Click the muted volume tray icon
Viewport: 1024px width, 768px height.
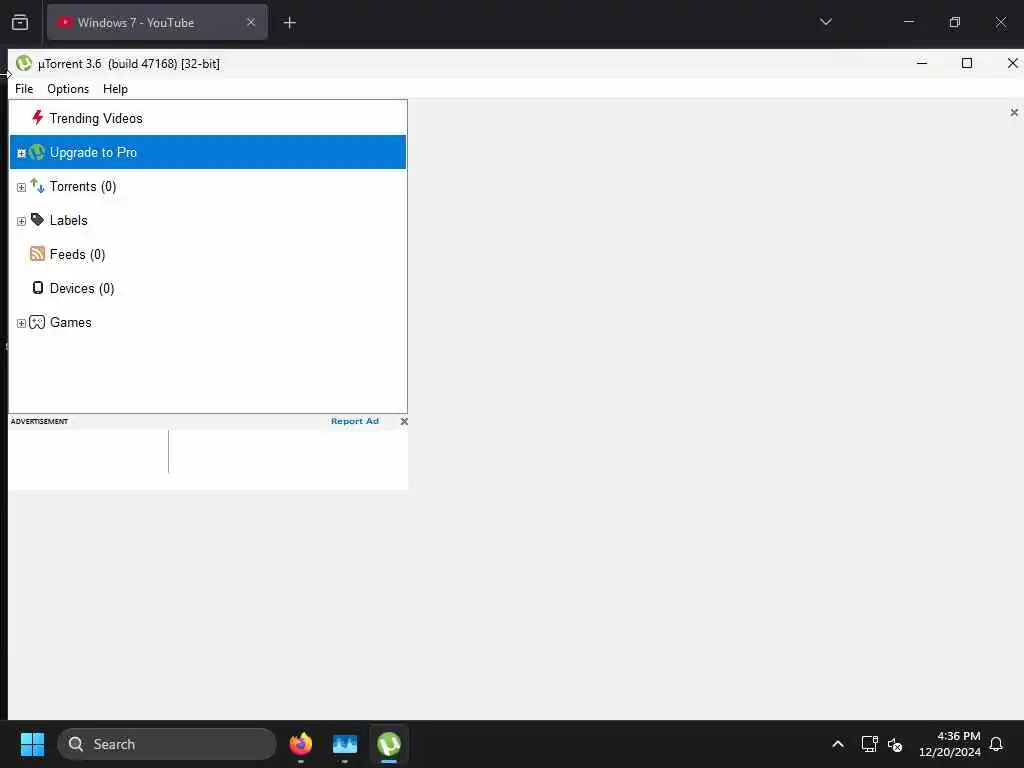coord(895,744)
